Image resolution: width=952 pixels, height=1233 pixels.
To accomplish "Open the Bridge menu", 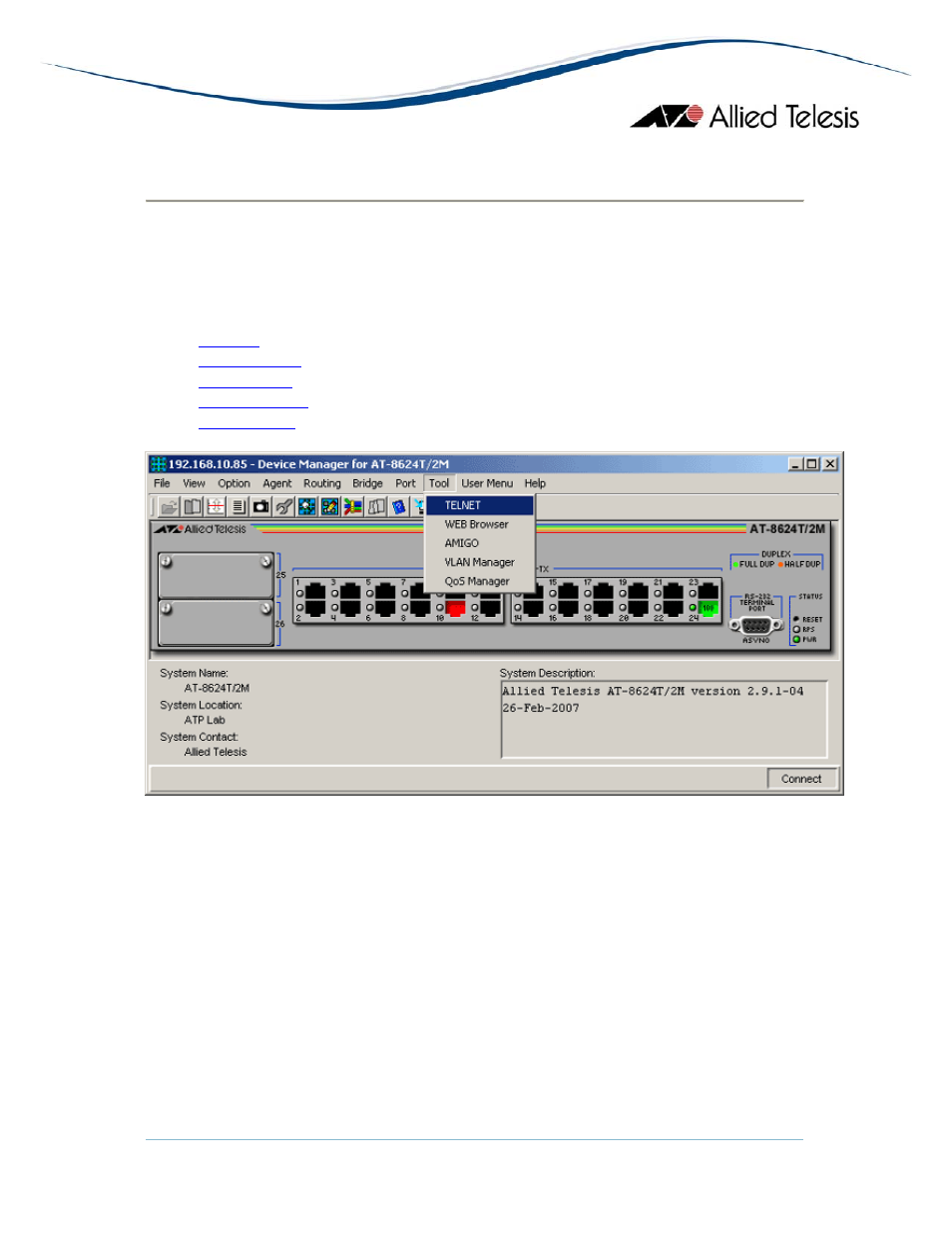I will (x=367, y=483).
